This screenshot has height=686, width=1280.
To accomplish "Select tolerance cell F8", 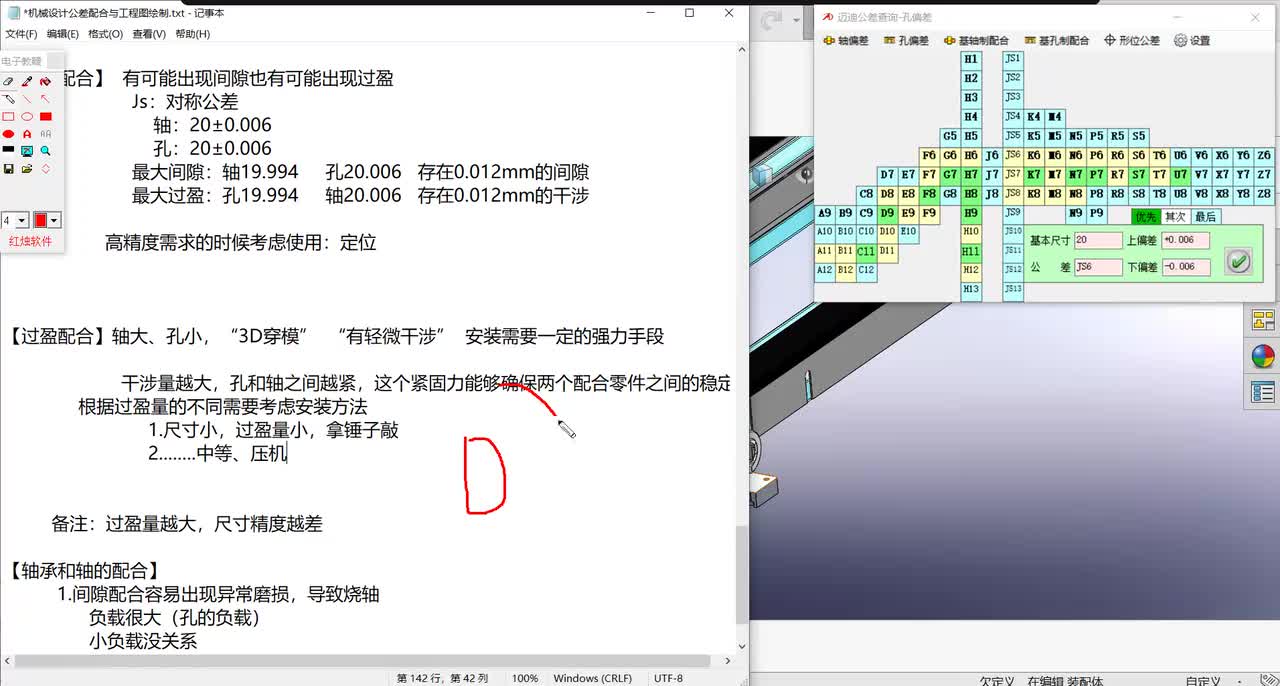I will pyautogui.click(x=929, y=194).
